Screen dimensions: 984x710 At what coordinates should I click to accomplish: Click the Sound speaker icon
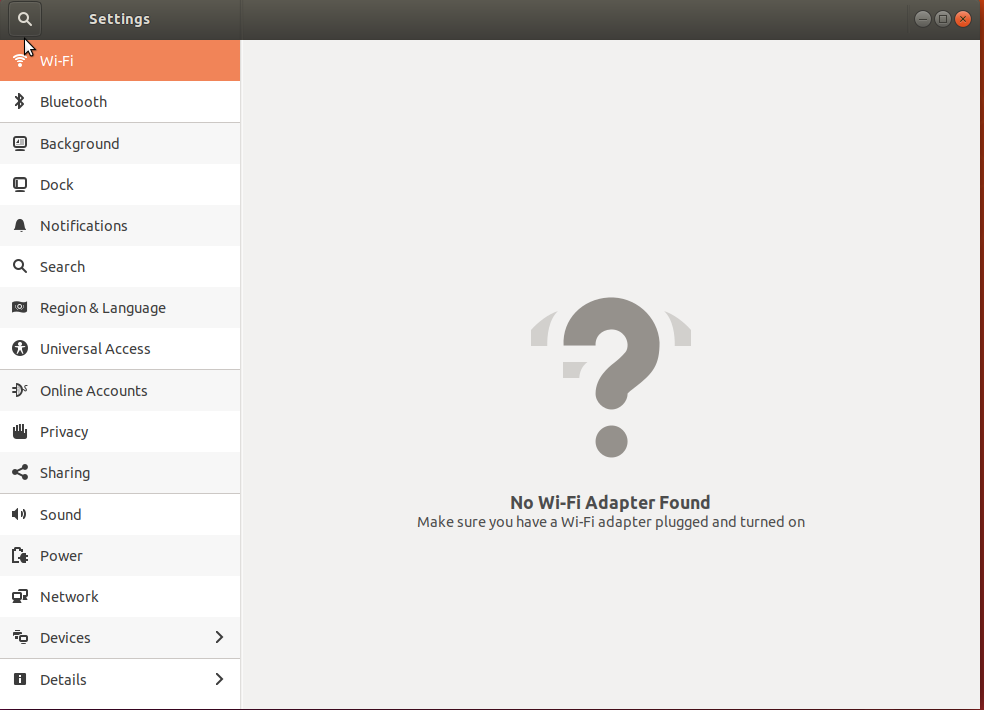click(x=19, y=514)
